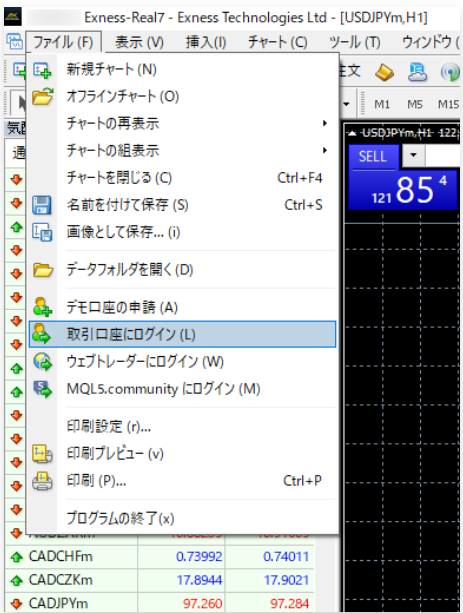
Task: Click CADJPYm ask price 97.284
Action: pos(289,603)
